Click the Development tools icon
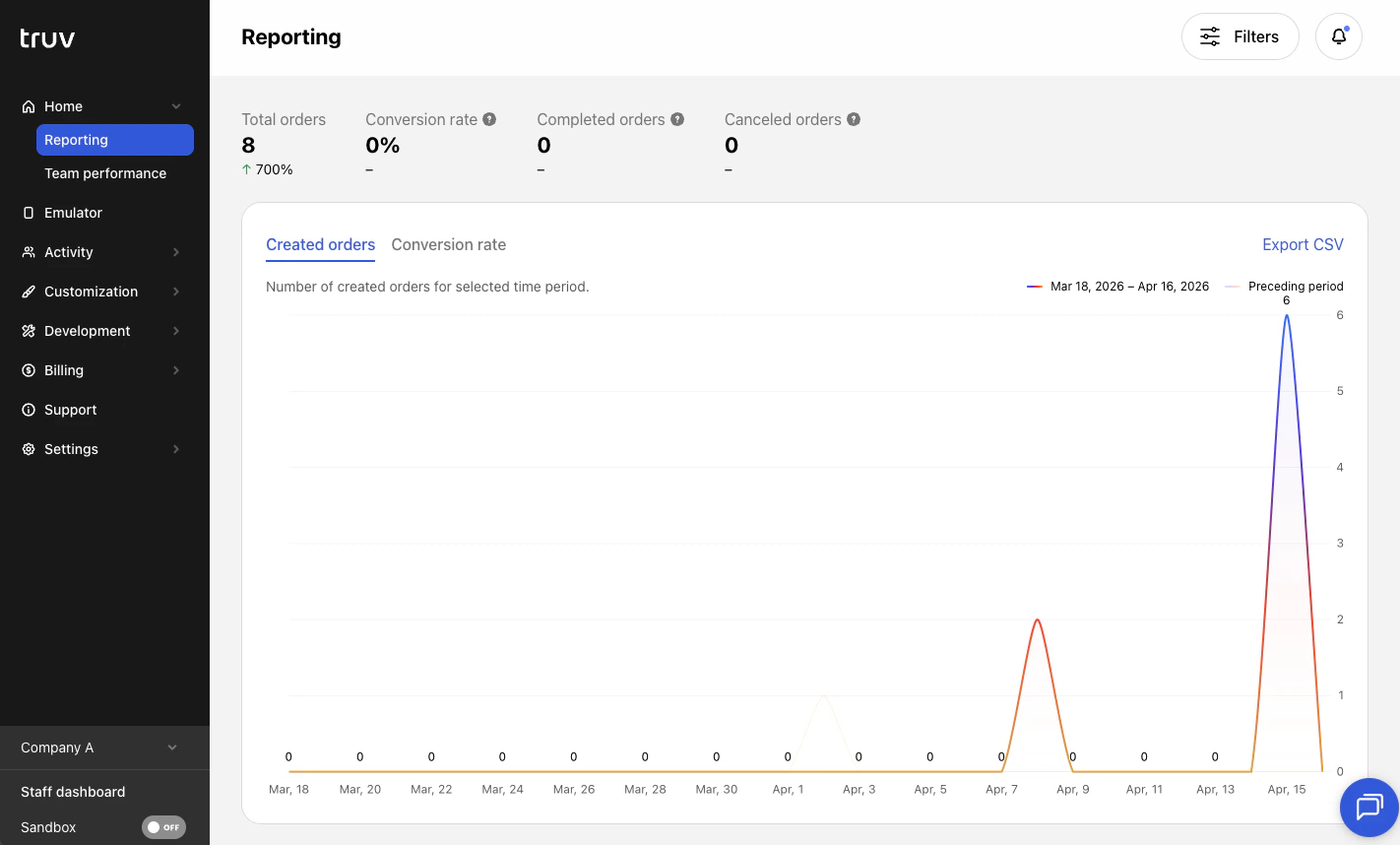The image size is (1400, 845). tap(29, 331)
